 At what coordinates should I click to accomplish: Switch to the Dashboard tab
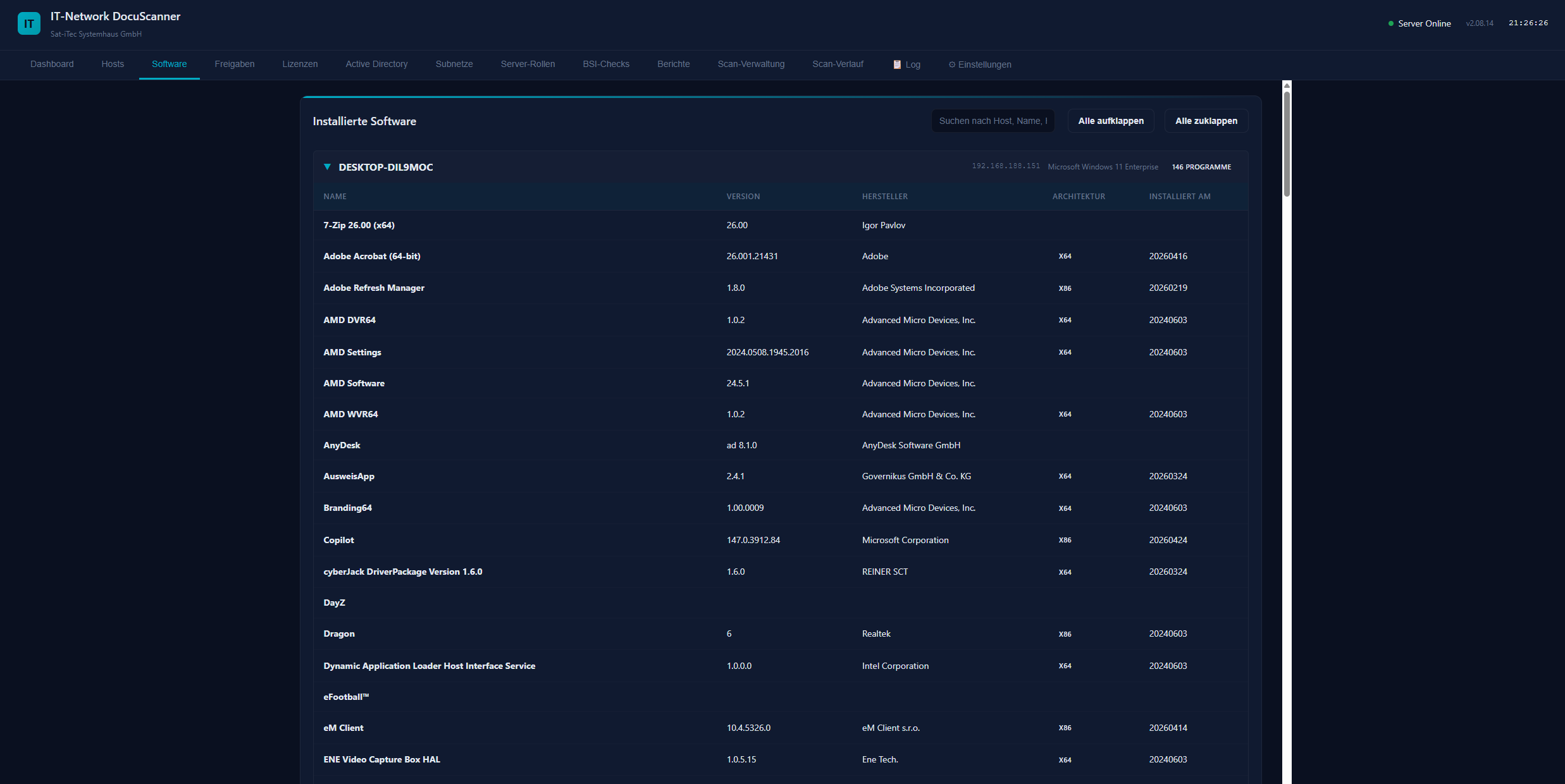point(52,64)
